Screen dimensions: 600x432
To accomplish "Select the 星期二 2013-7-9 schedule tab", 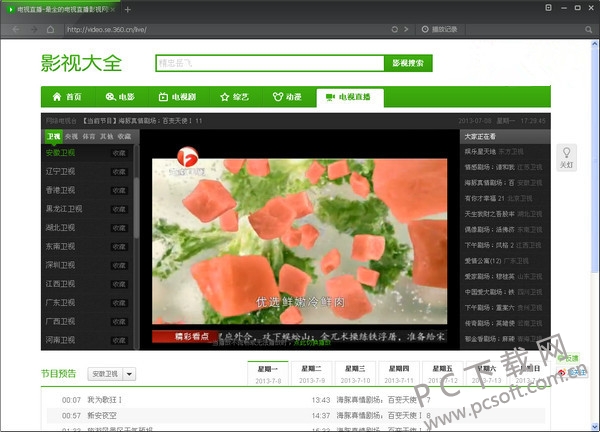I will point(311,374).
